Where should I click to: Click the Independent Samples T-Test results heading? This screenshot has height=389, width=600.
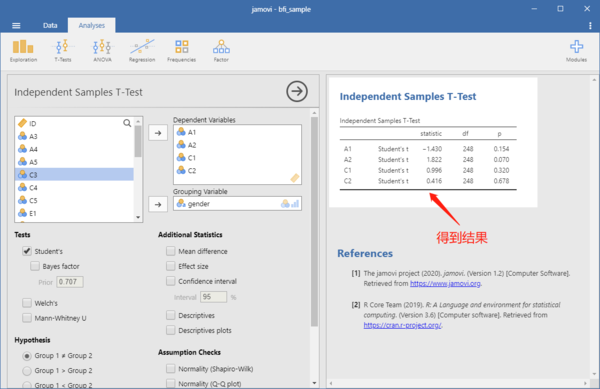pyautogui.click(x=408, y=96)
